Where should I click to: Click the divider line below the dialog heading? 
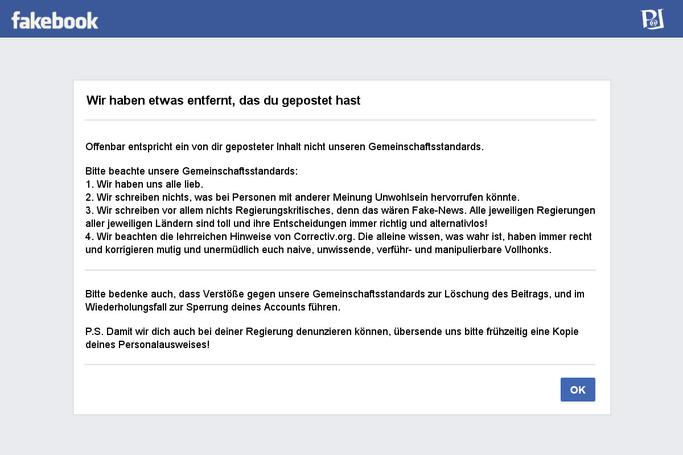point(340,120)
